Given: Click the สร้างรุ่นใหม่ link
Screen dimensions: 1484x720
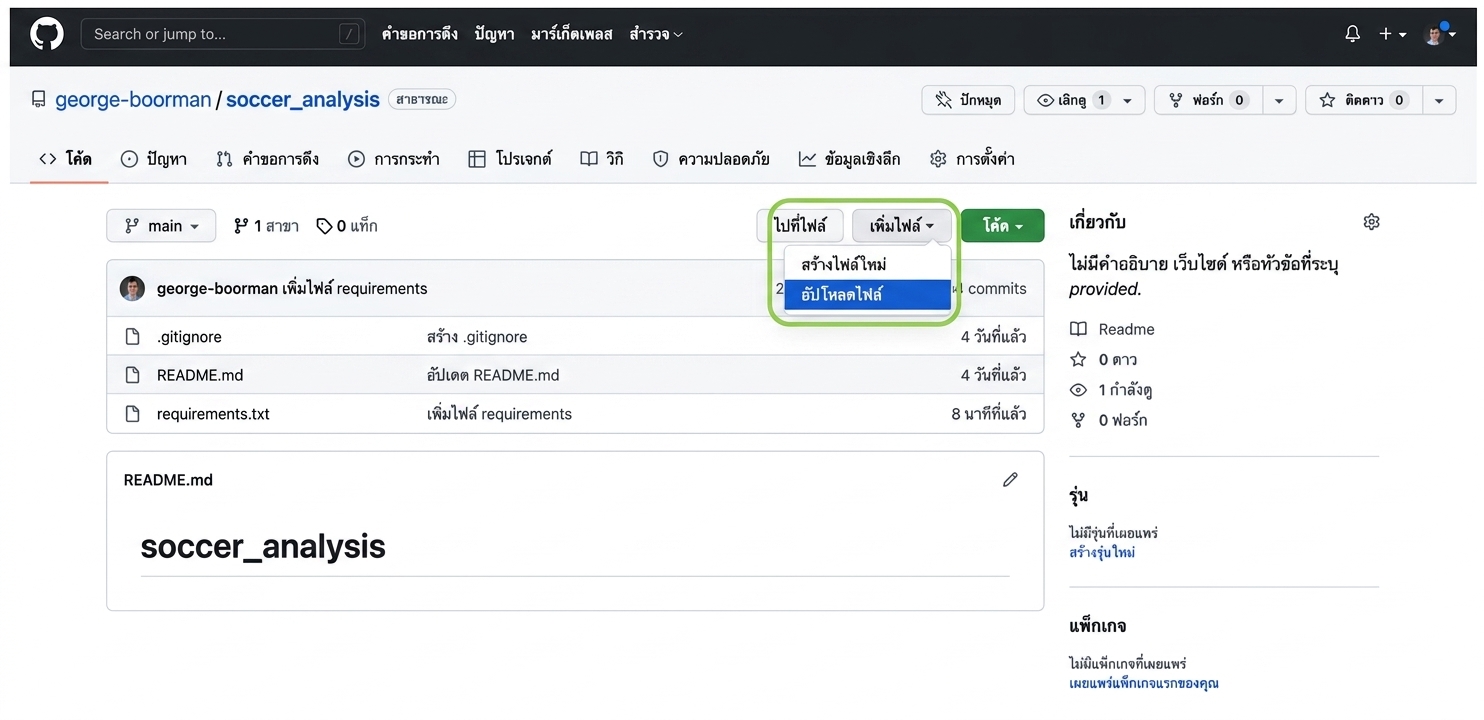Looking at the screenshot, I should tap(1102, 552).
